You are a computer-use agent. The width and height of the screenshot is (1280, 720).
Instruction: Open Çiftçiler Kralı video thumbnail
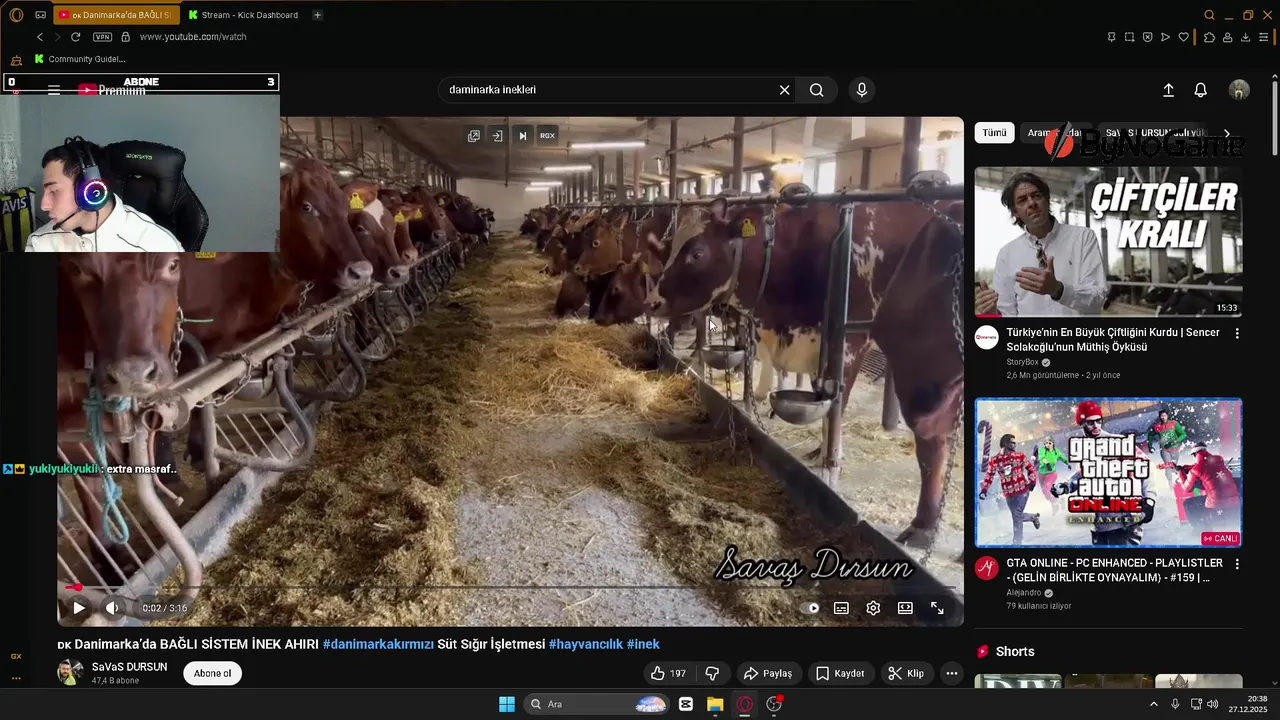(1108, 242)
